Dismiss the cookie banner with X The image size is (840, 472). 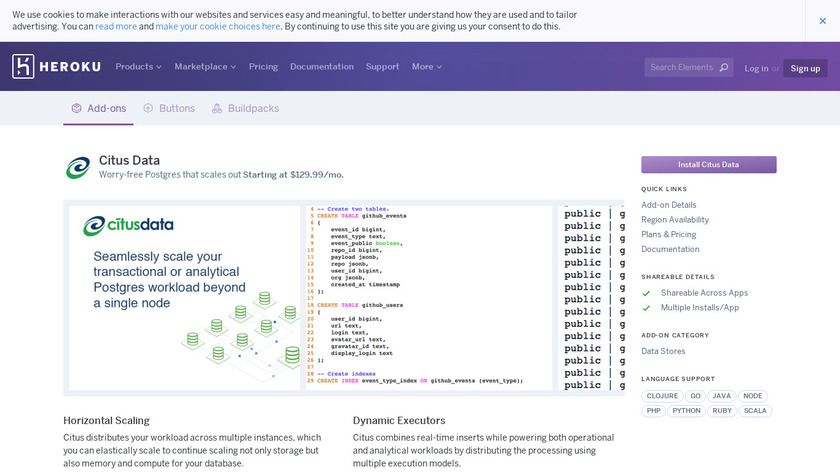(822, 20)
